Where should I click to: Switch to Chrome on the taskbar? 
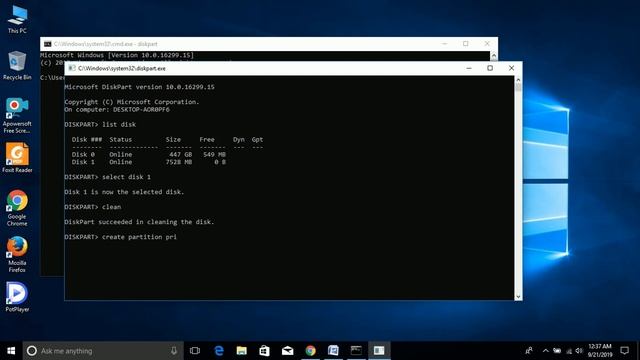tap(310, 351)
